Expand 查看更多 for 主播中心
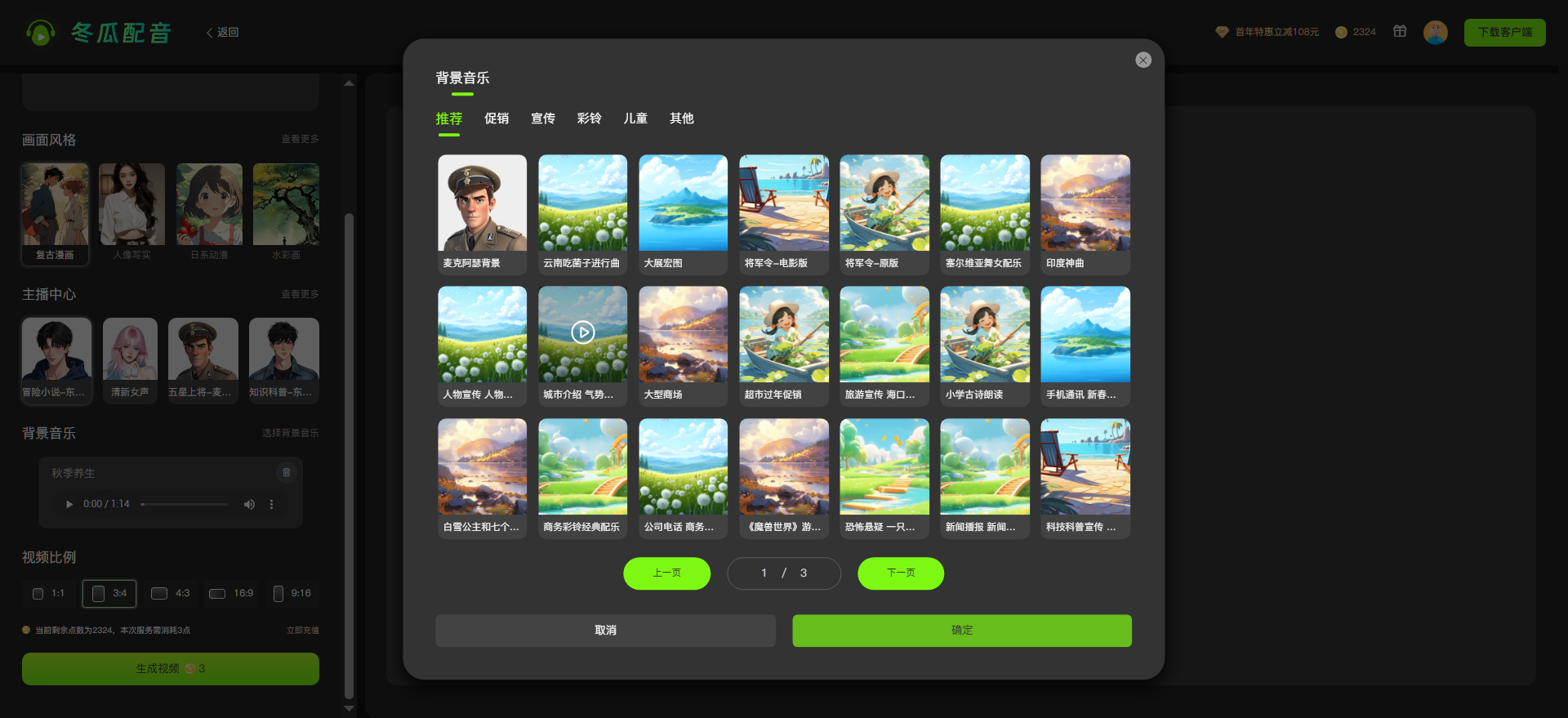 point(300,294)
